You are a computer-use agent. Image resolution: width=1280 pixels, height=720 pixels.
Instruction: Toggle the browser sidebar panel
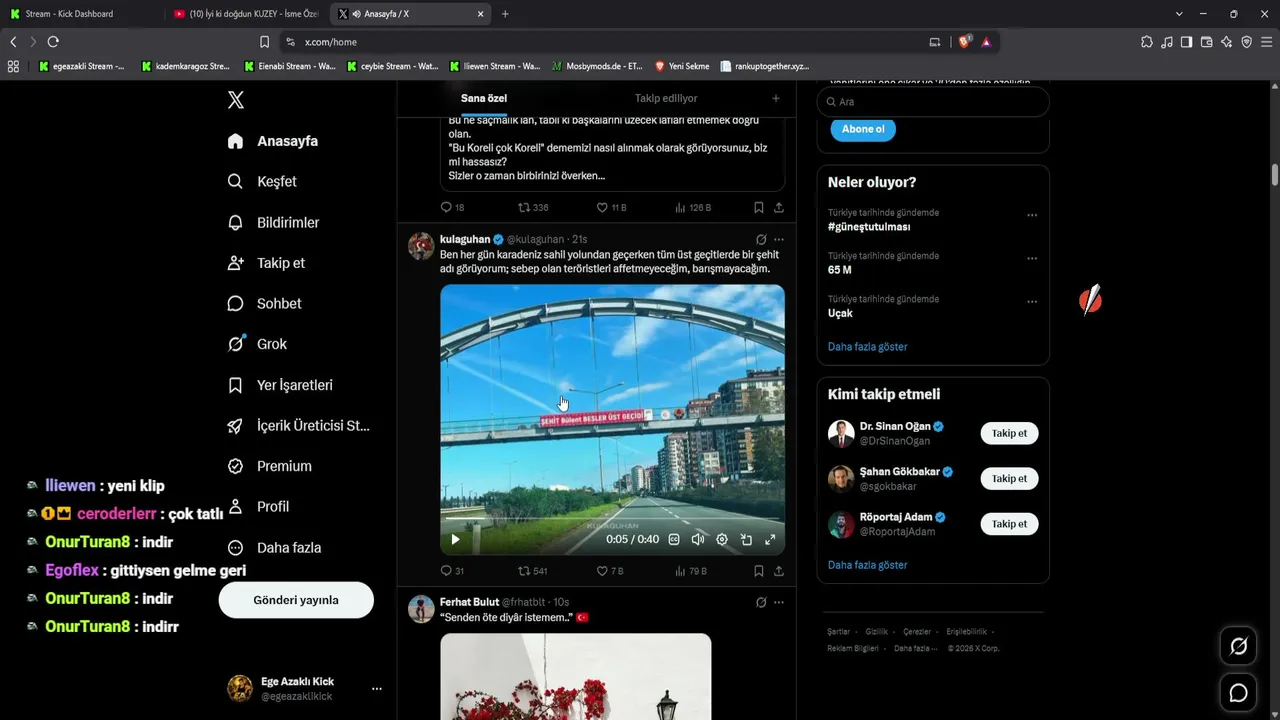(x=1186, y=42)
